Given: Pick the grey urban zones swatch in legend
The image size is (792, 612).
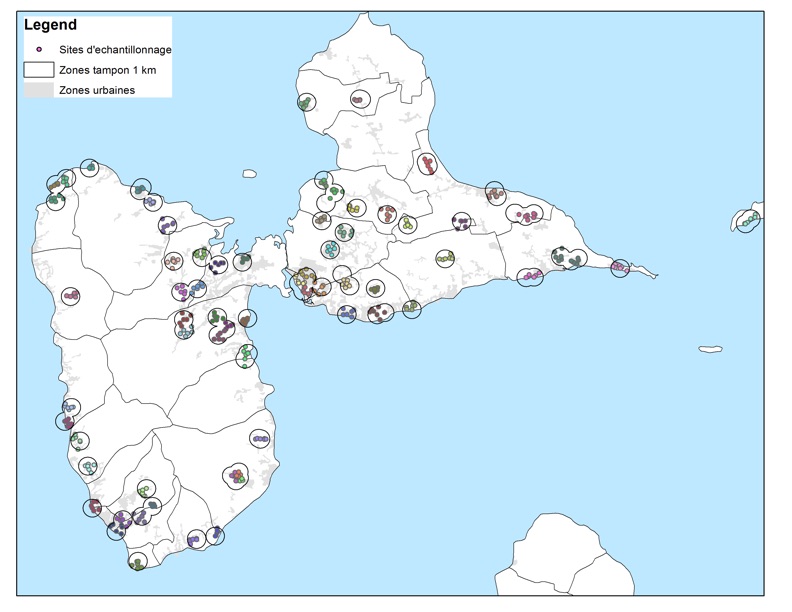Looking at the screenshot, I should (x=39, y=90).
